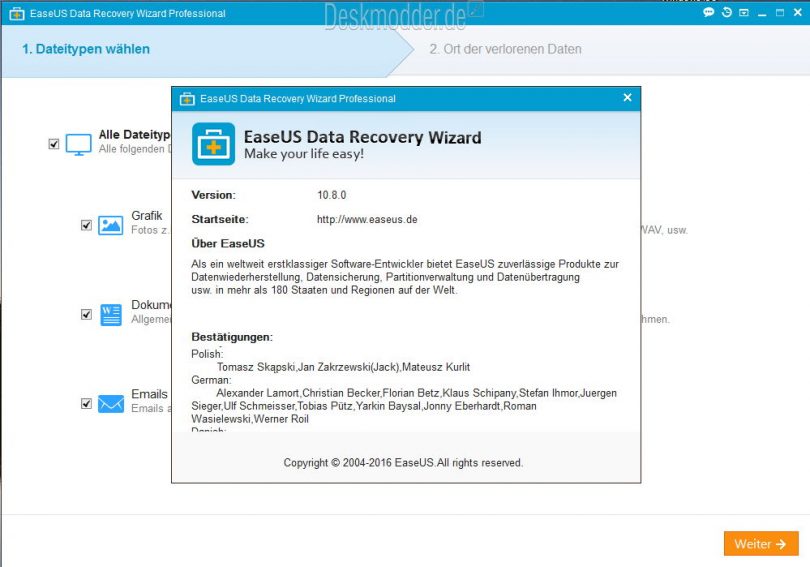Toggle the Alle Dateitypen checkbox
The width and height of the screenshot is (810, 567).
tap(54, 144)
